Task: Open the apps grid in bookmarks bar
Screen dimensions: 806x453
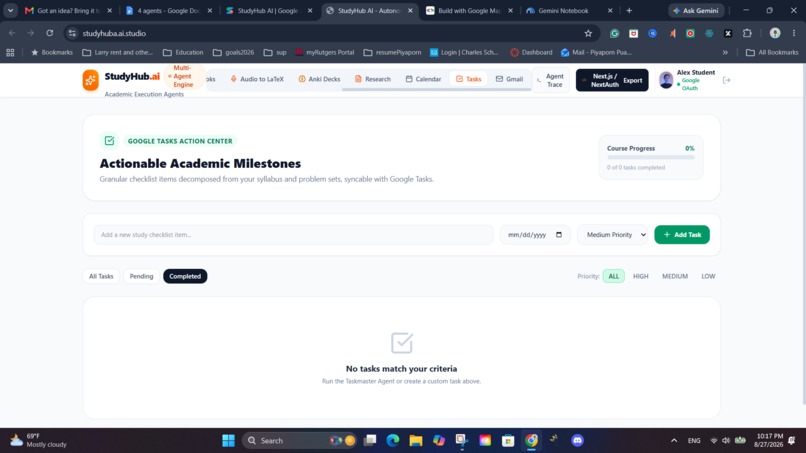Action: coord(10,52)
